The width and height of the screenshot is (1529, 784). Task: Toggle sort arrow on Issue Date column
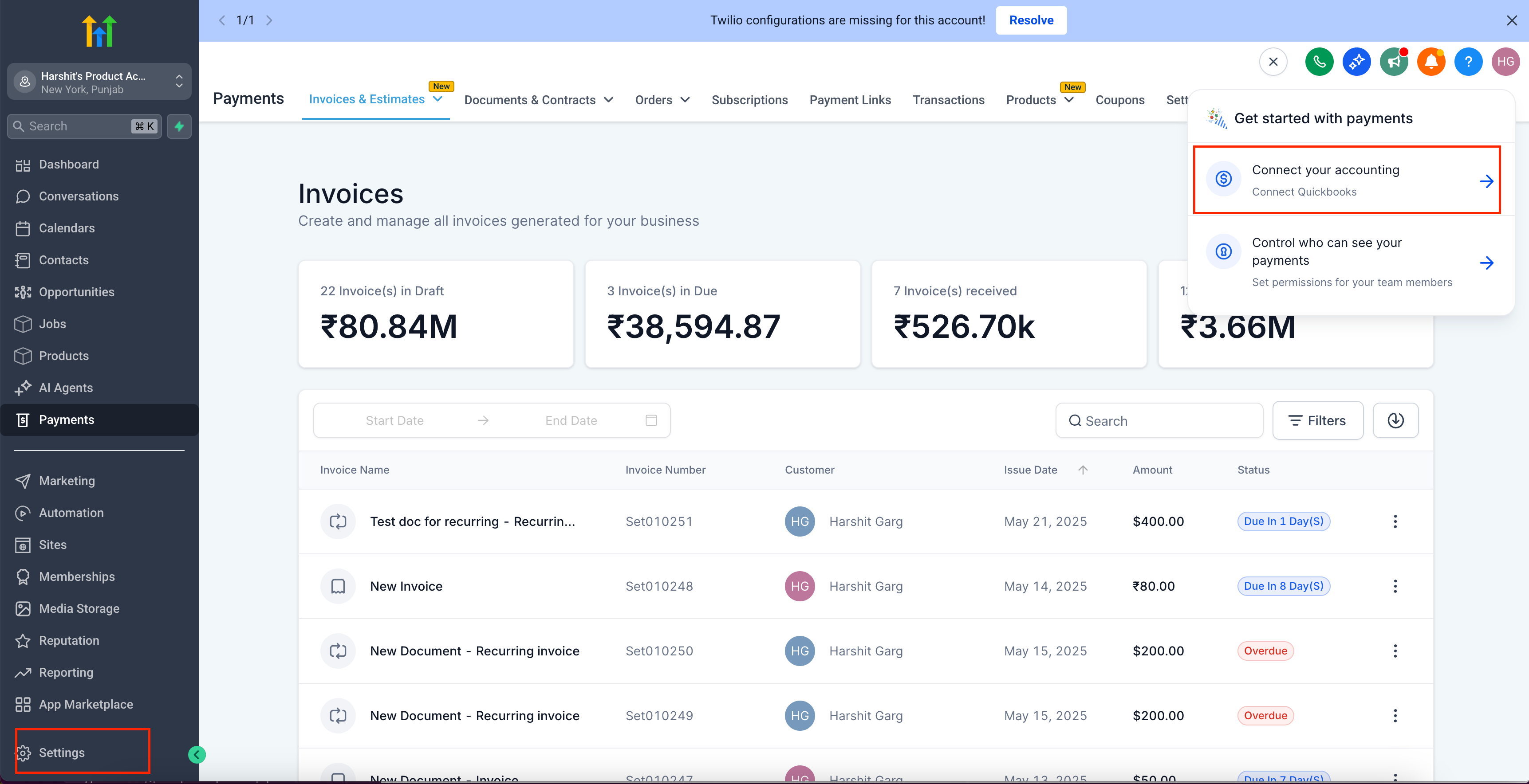[1083, 470]
